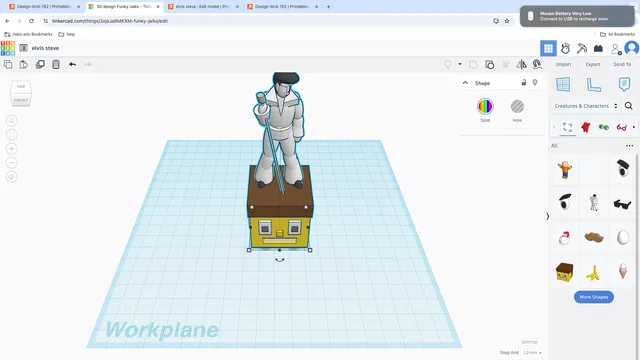
Task: Click the Home view button
Action: [11, 120]
